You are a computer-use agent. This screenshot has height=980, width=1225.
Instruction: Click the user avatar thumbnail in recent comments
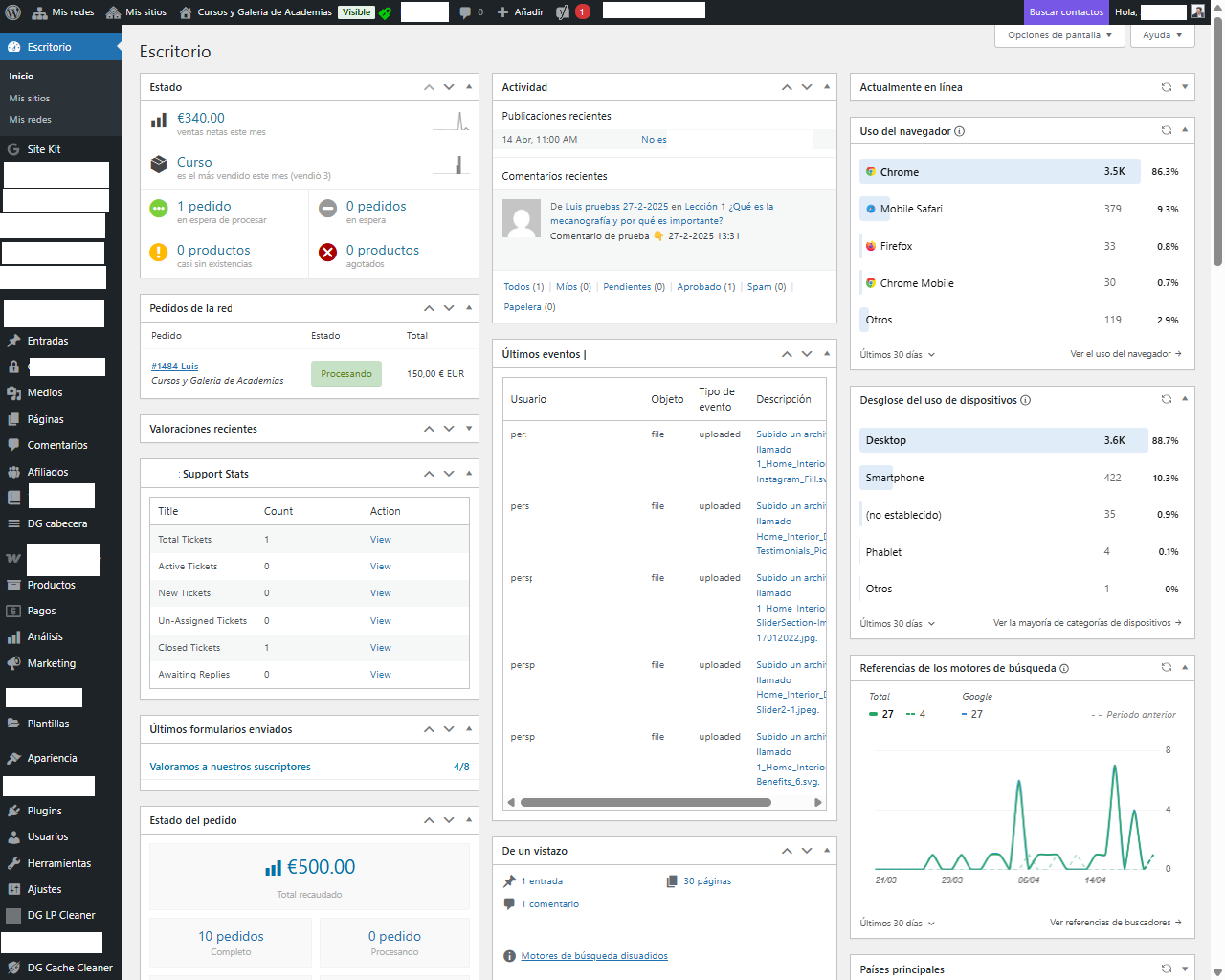(522, 219)
